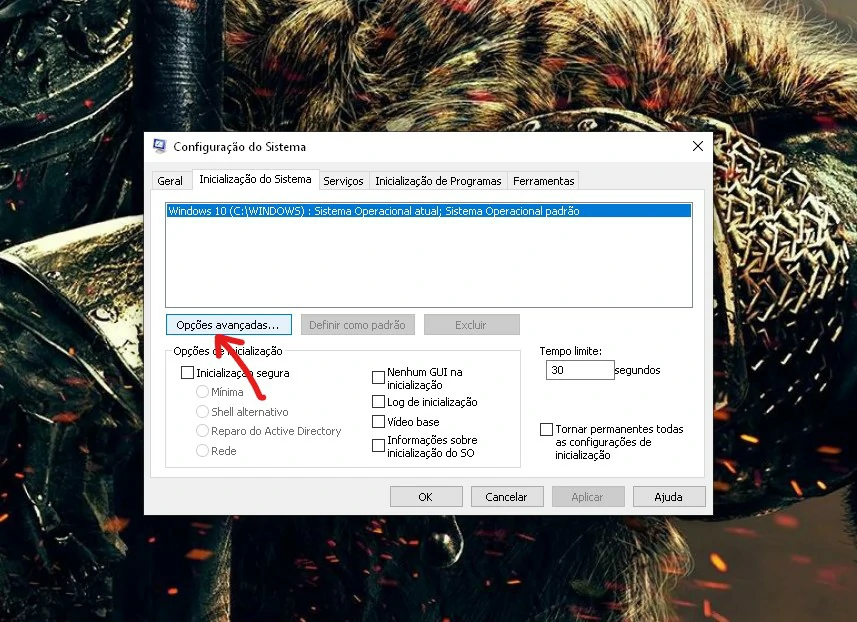The width and height of the screenshot is (857, 622).
Task: Check Tornar permanentes todas as configurações
Action: (546, 429)
